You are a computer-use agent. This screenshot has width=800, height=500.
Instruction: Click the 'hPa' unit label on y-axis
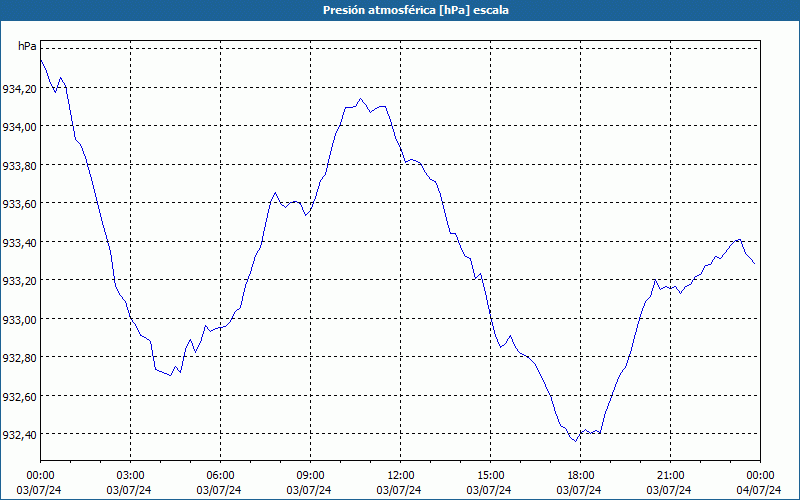pyautogui.click(x=27, y=46)
